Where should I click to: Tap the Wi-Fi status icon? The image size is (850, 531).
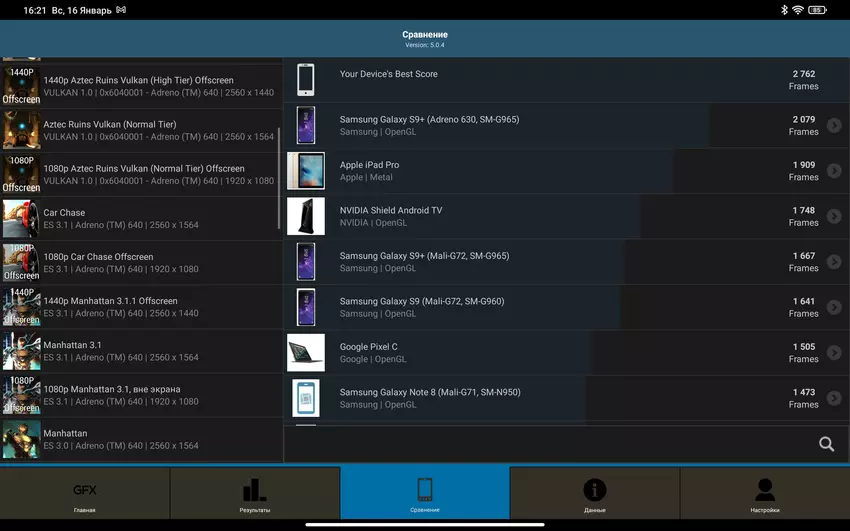[797, 10]
